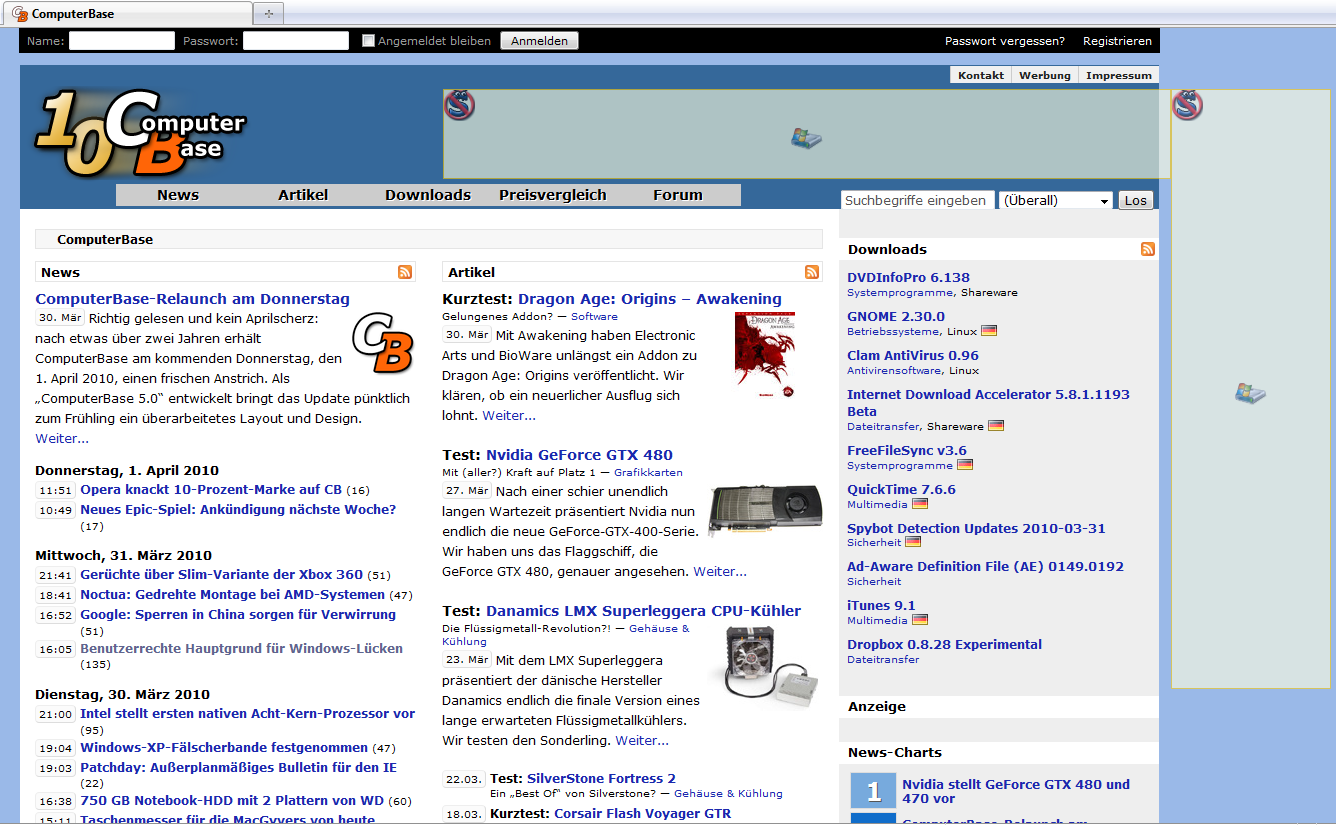This screenshot has width=1336, height=825.
Task: Open Dragon Age Origins Awakening article title
Action: click(x=650, y=299)
